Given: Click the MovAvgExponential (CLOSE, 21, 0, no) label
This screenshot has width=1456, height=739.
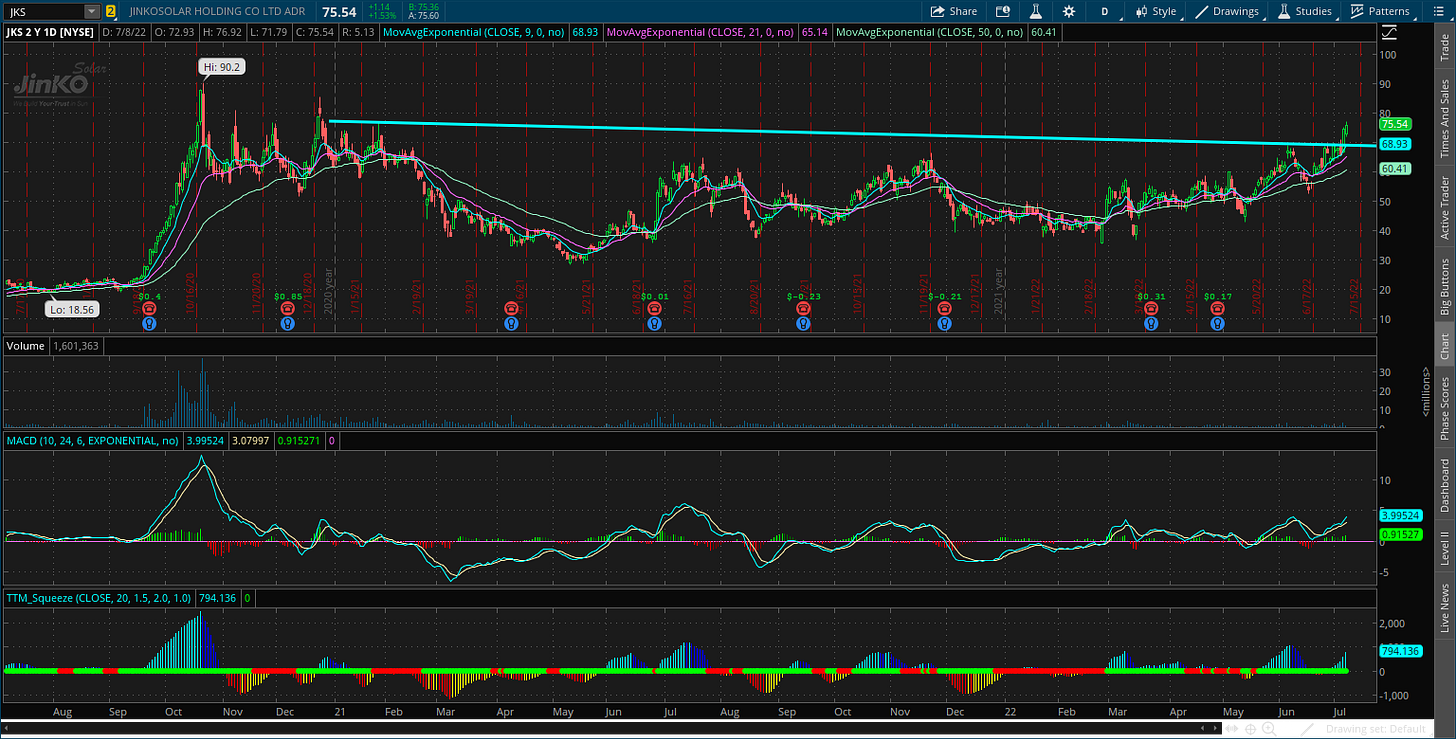Looking at the screenshot, I should point(700,32).
